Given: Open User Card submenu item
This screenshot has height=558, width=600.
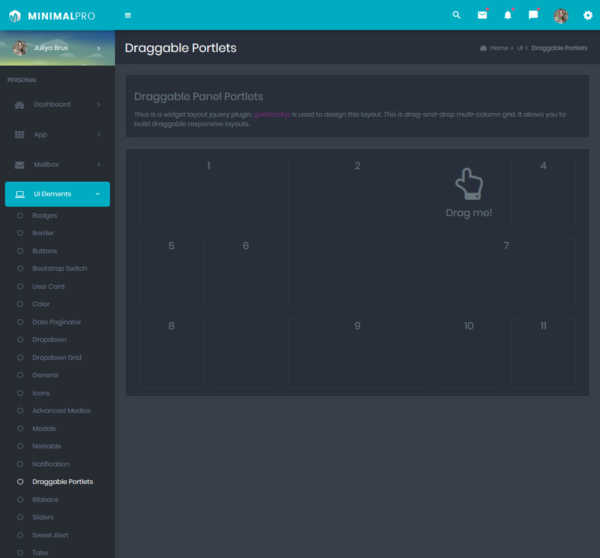Looking at the screenshot, I should click(48, 287).
